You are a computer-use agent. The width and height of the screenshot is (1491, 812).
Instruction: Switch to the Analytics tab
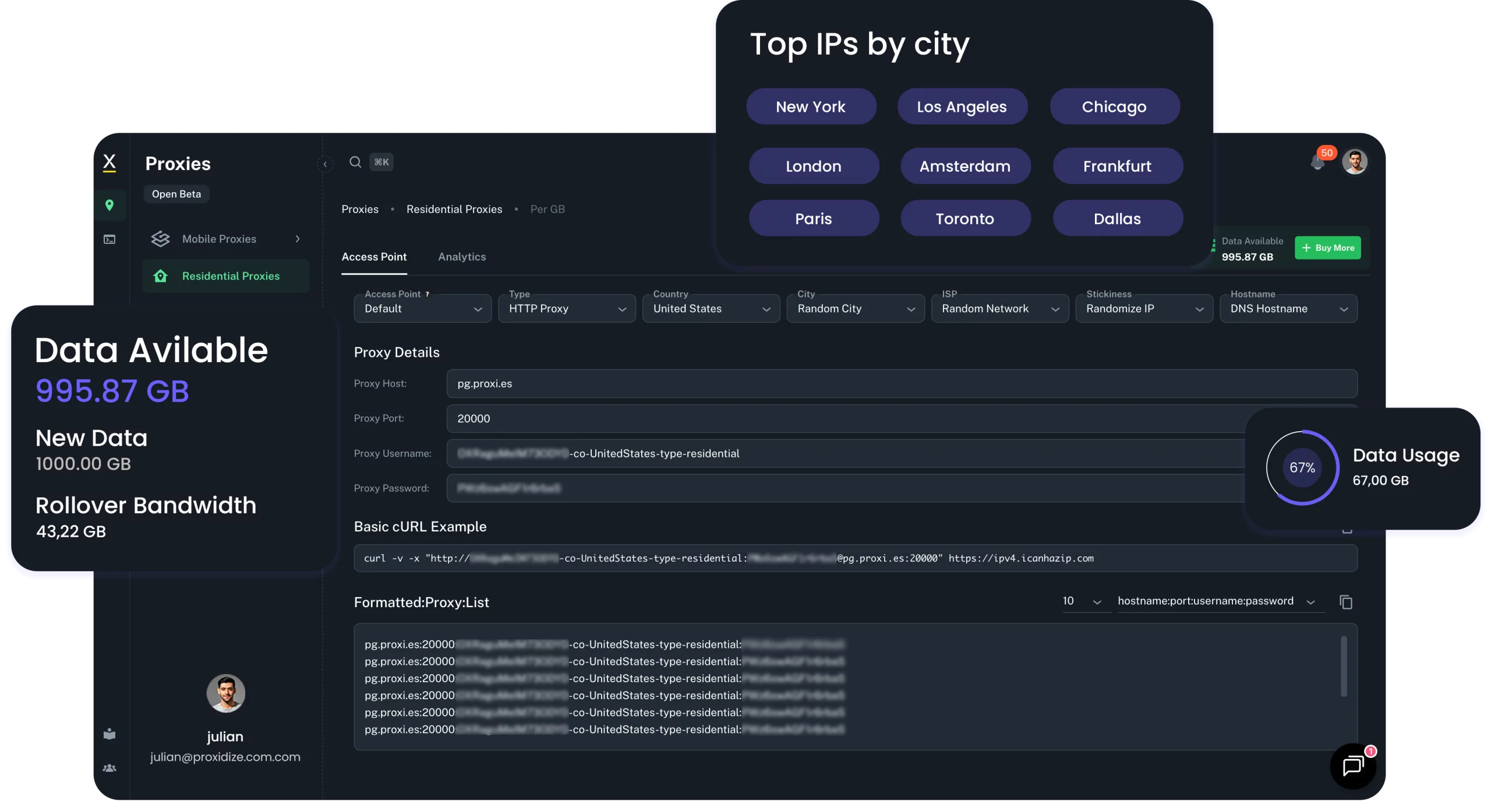point(462,257)
